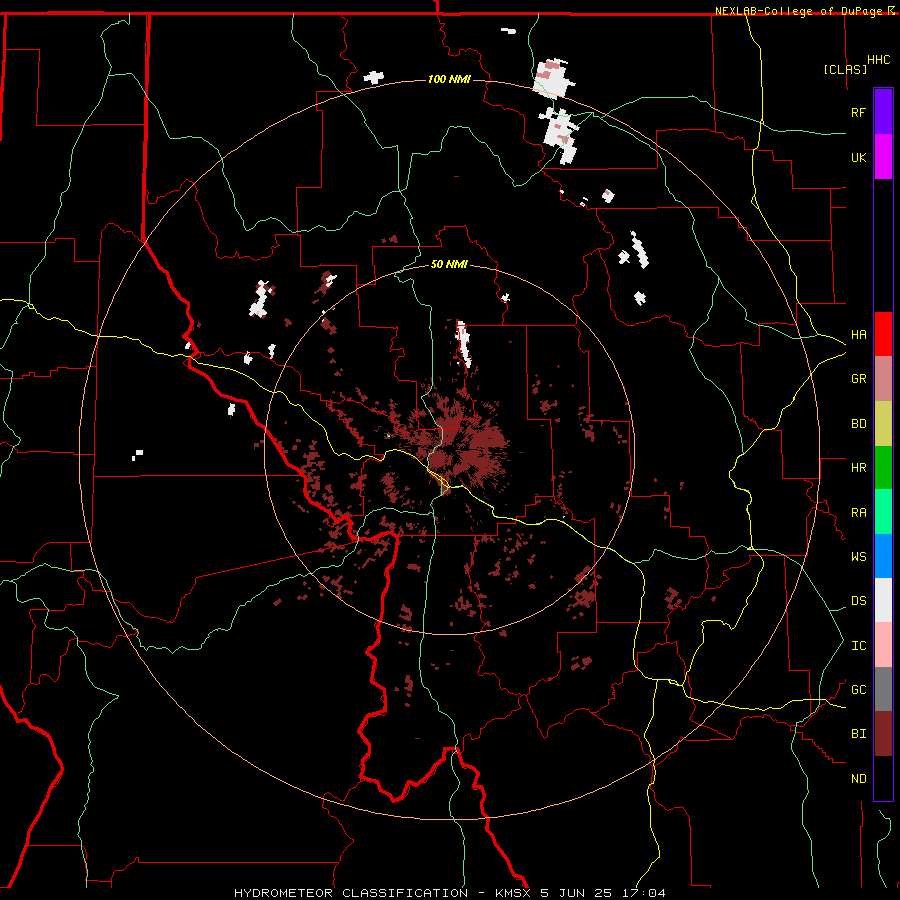Viewport: 900px width, 900px height.
Task: Click the BI dark red legend swatch
Action: coord(883,734)
